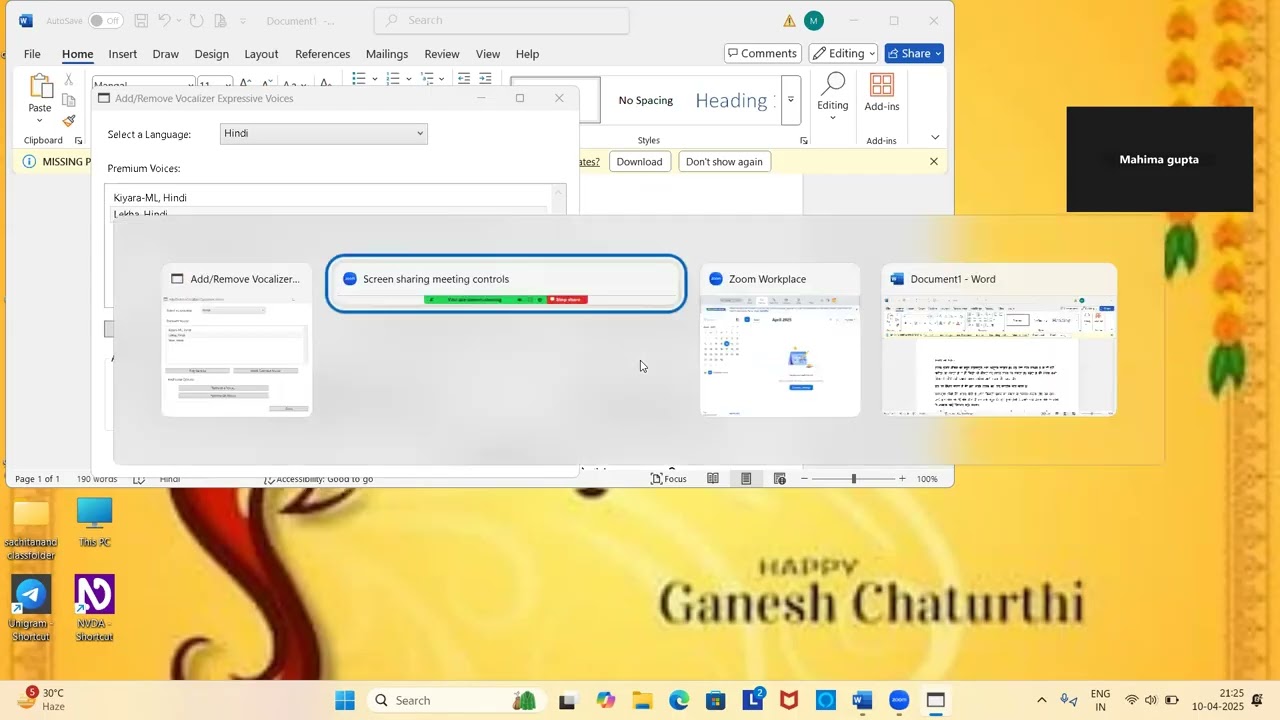Click the Don't show again button

coord(724,162)
